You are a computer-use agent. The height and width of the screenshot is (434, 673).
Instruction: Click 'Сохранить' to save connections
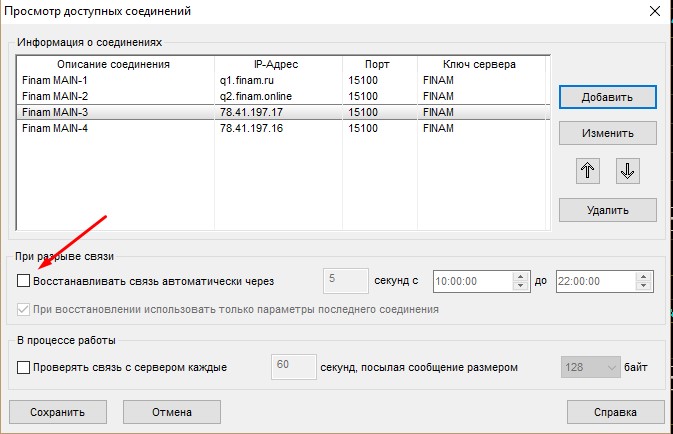point(57,411)
